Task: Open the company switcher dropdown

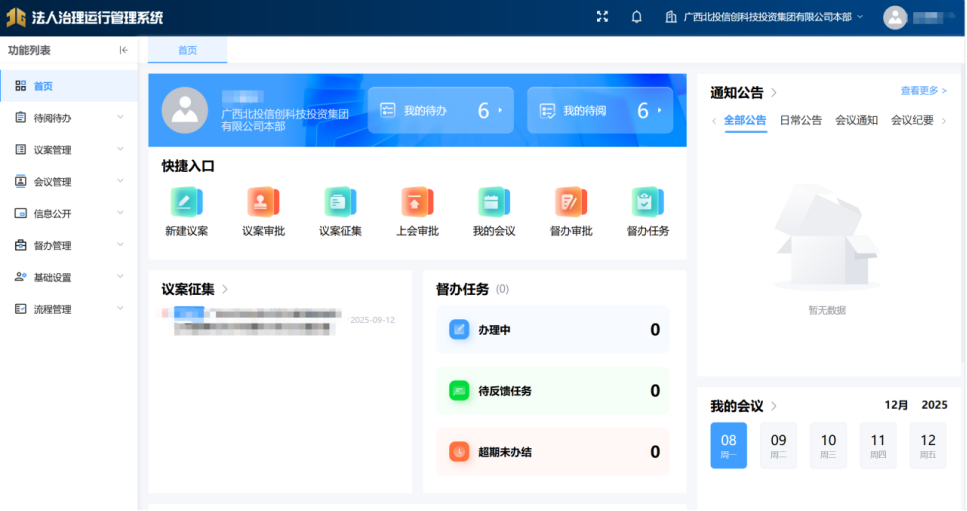Action: pos(765,17)
